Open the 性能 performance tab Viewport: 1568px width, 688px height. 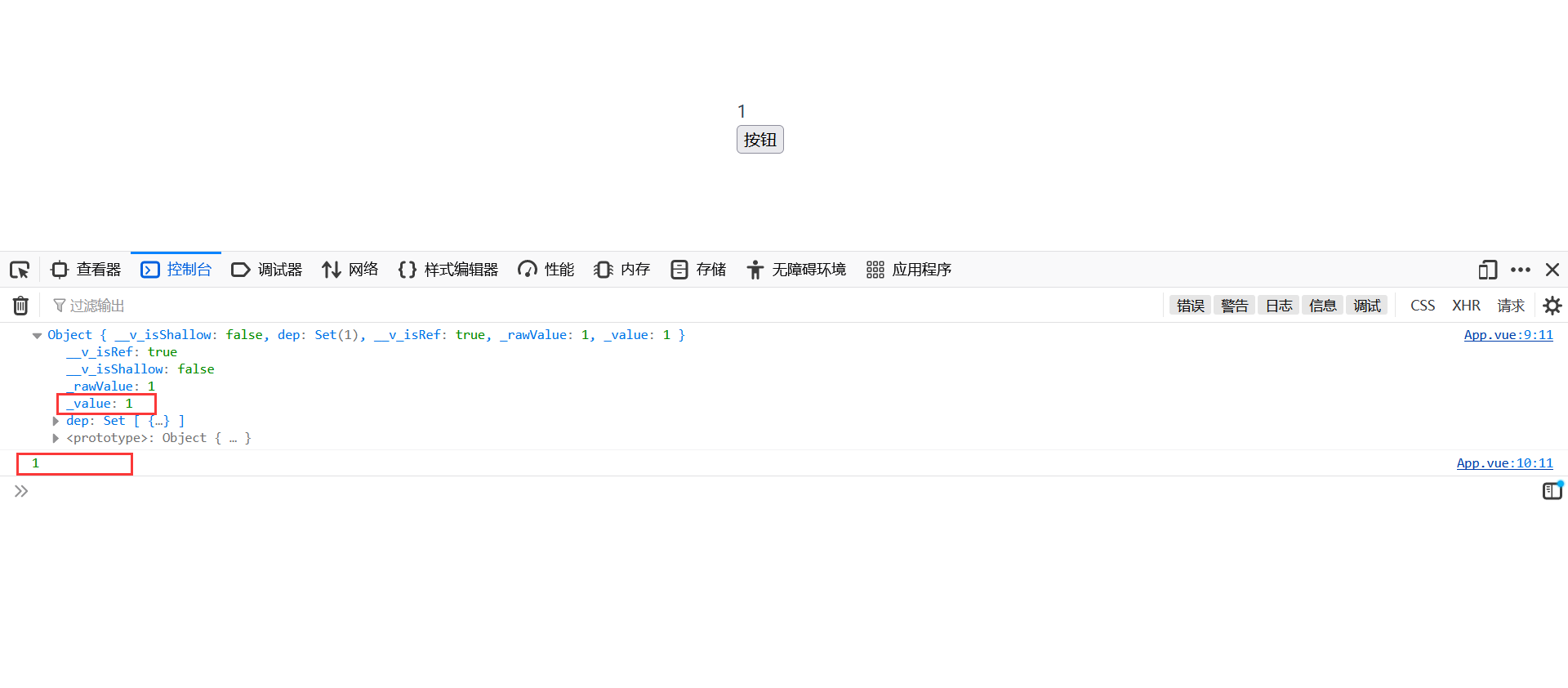(x=546, y=270)
